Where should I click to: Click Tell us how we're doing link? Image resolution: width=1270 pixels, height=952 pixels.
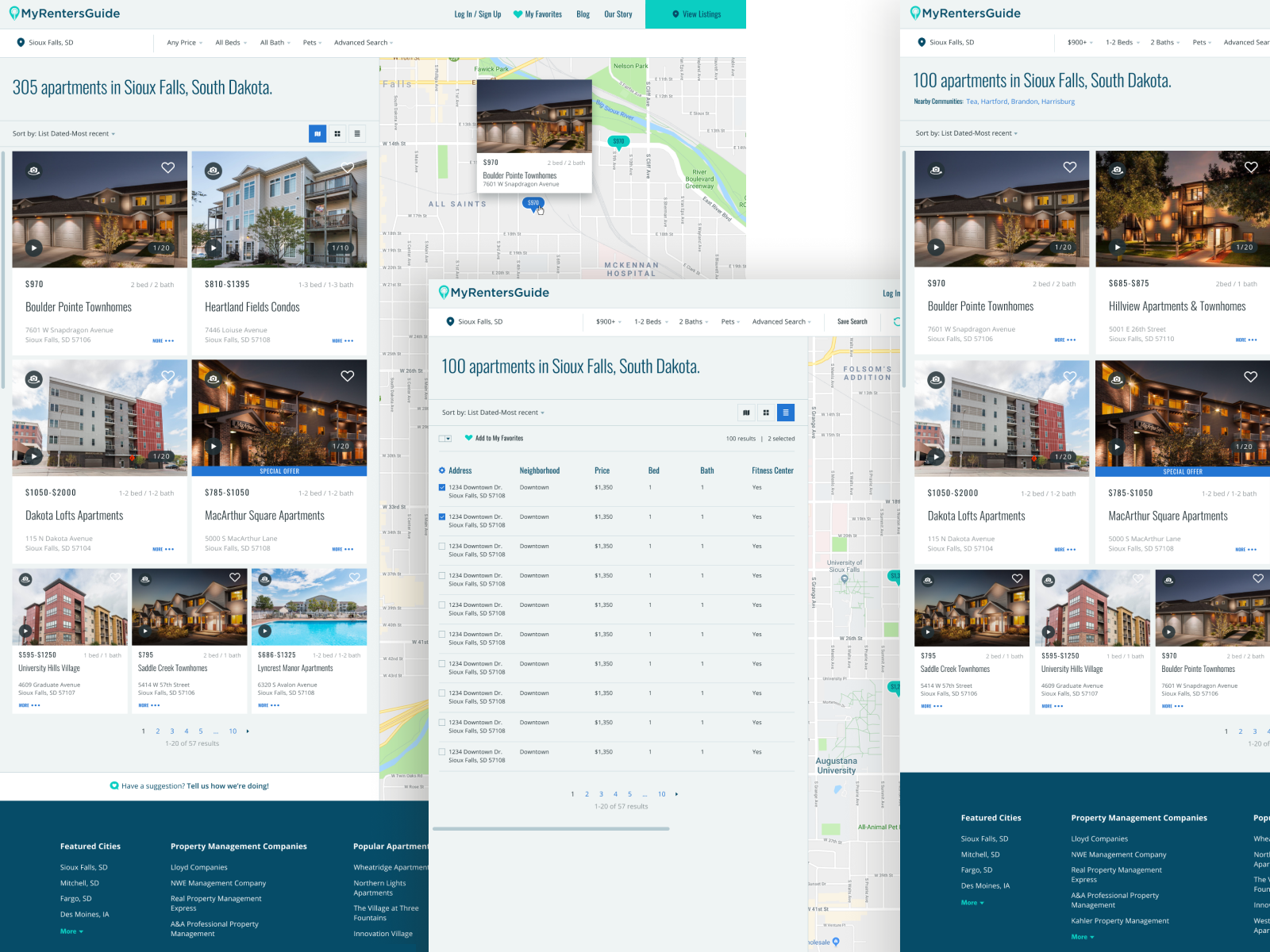[228, 786]
